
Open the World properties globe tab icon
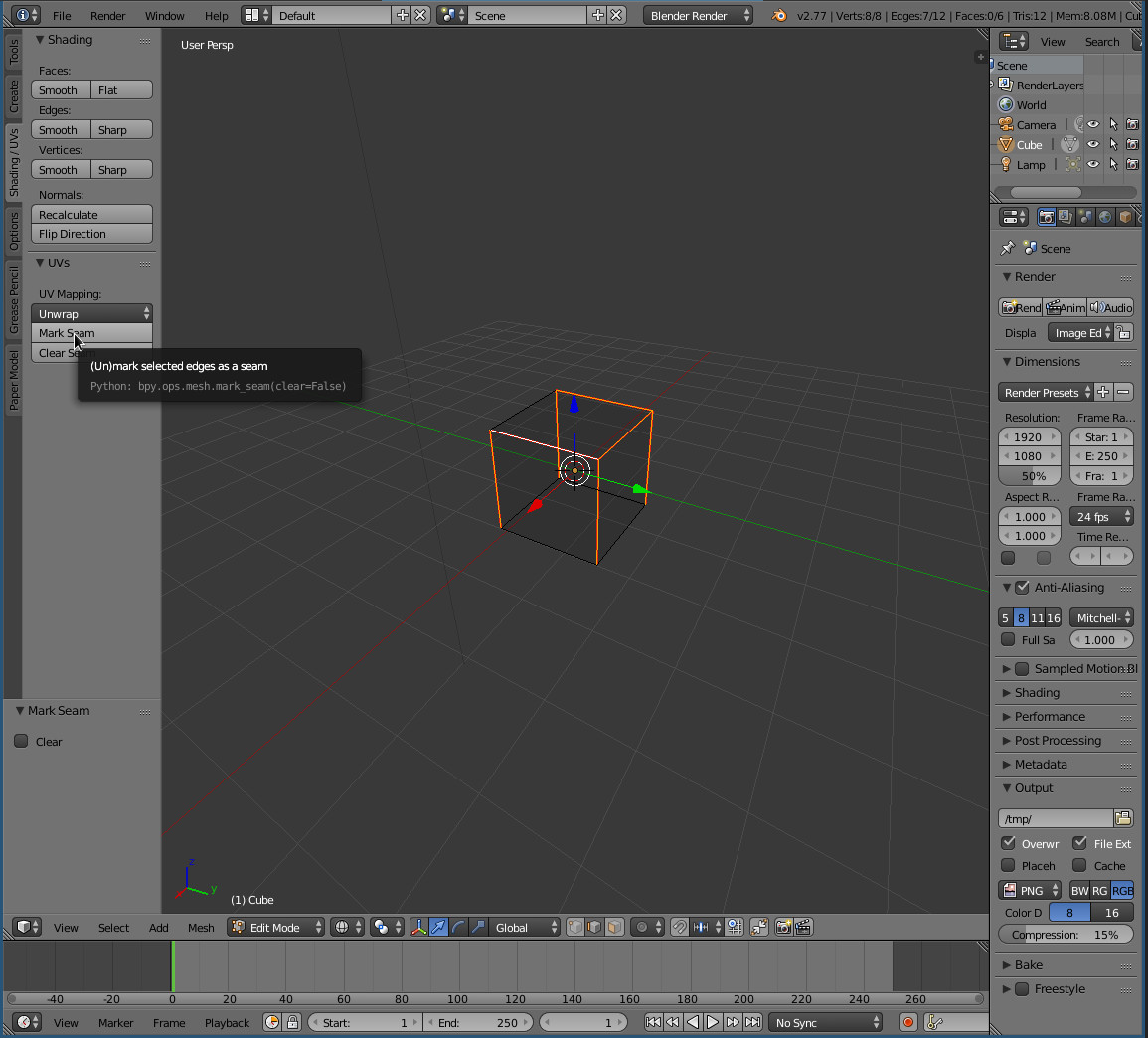(x=1105, y=217)
